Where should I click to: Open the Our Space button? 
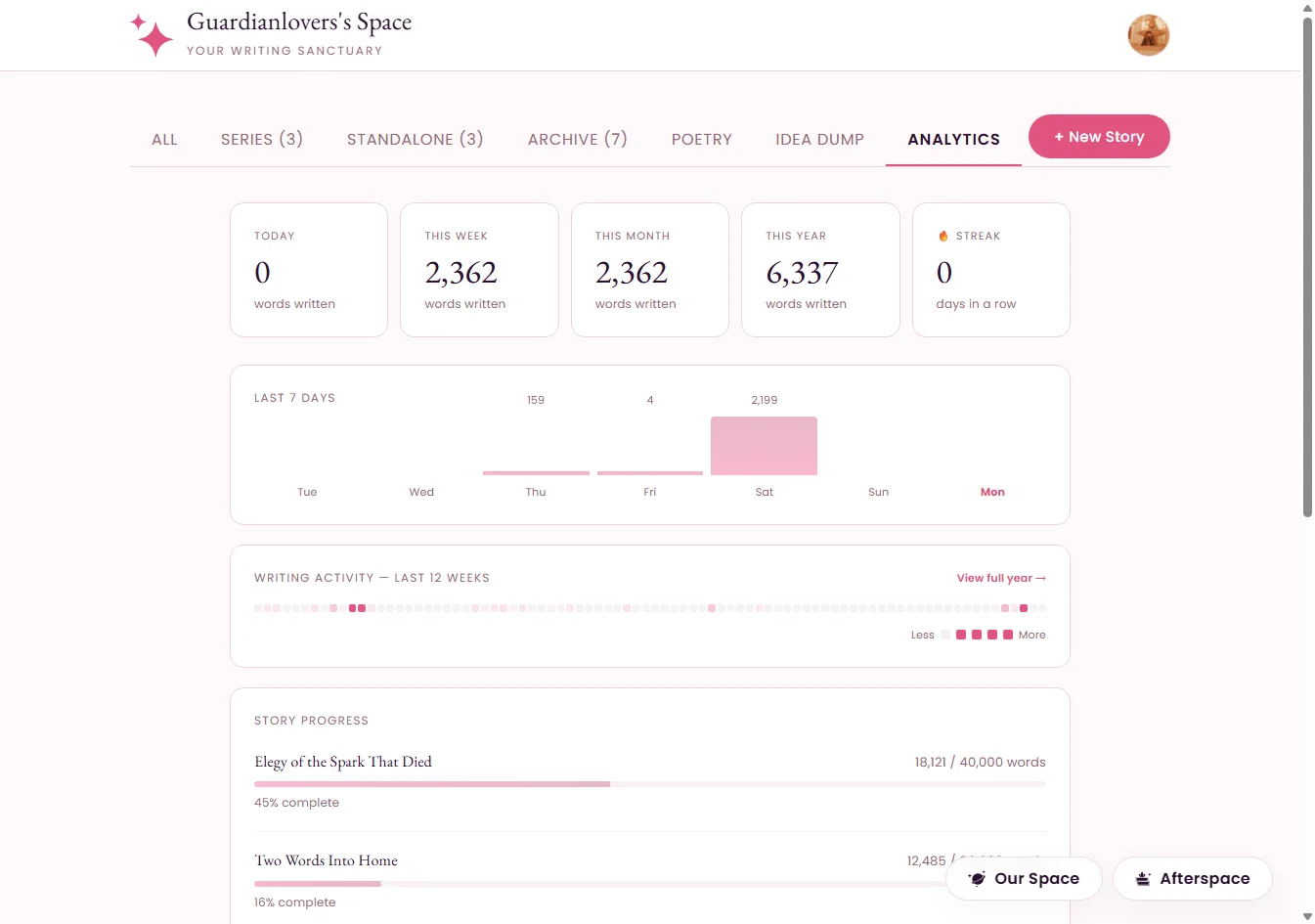[x=1024, y=878]
